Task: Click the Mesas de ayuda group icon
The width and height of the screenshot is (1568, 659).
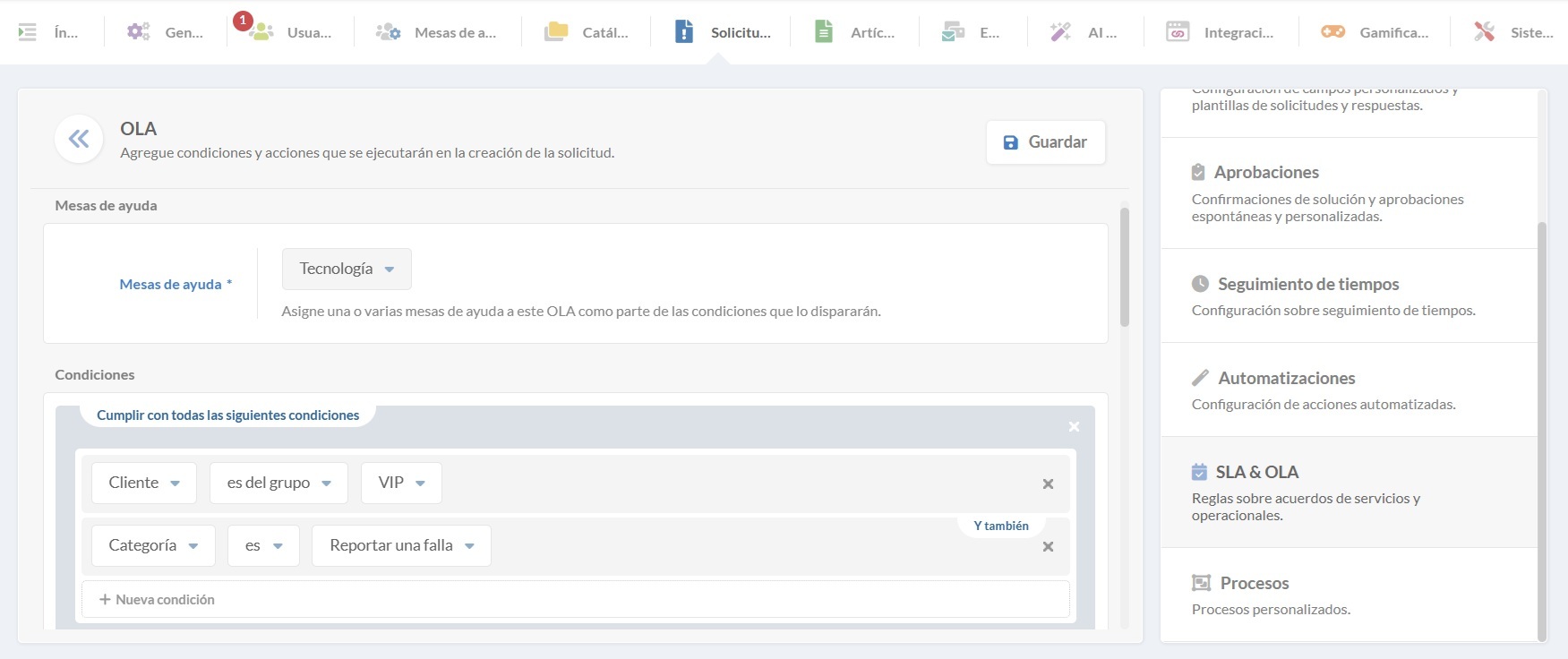Action: pos(388,32)
